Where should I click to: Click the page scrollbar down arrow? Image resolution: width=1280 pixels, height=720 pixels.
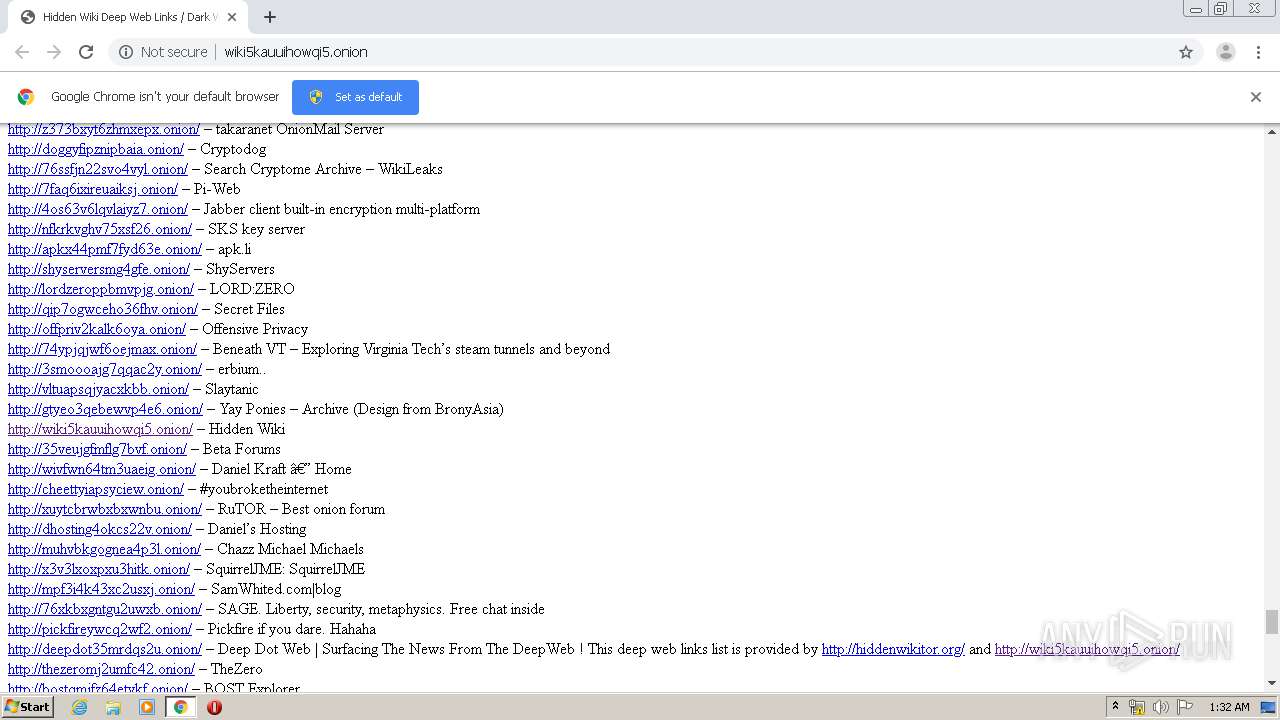click(x=1272, y=683)
